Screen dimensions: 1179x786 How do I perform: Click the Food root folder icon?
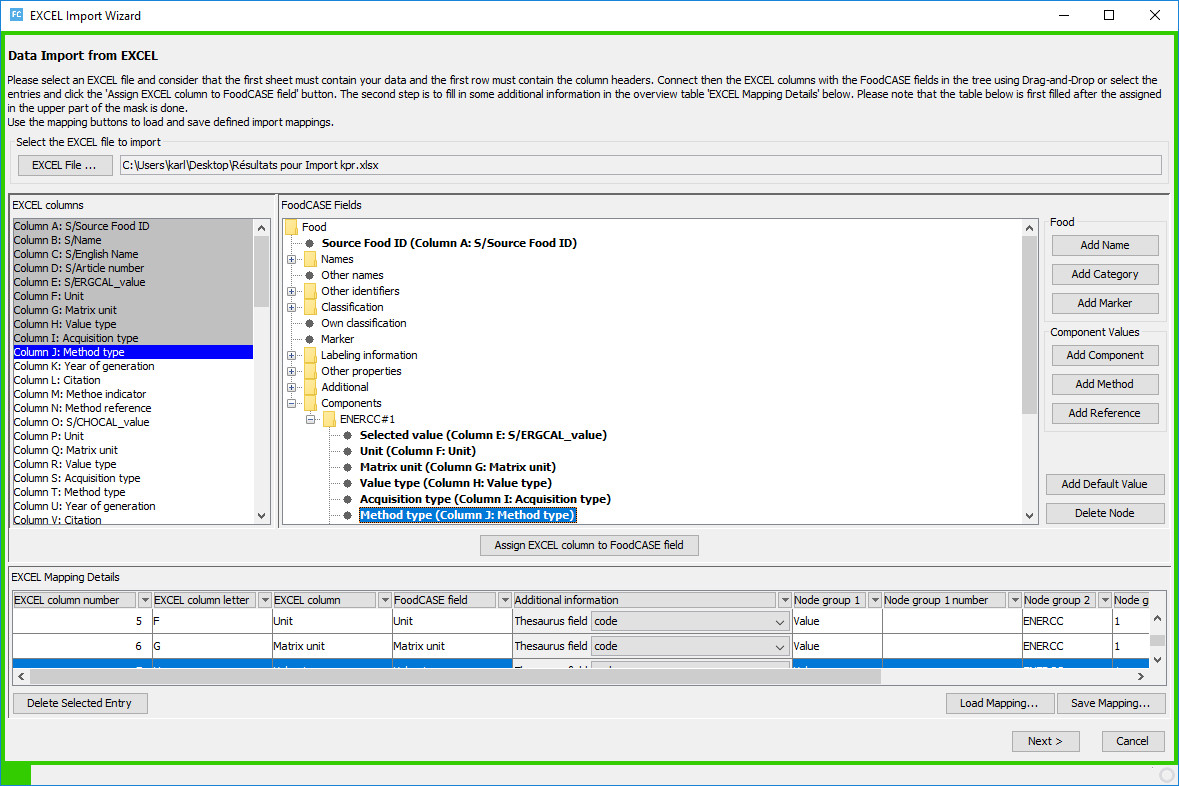point(292,227)
